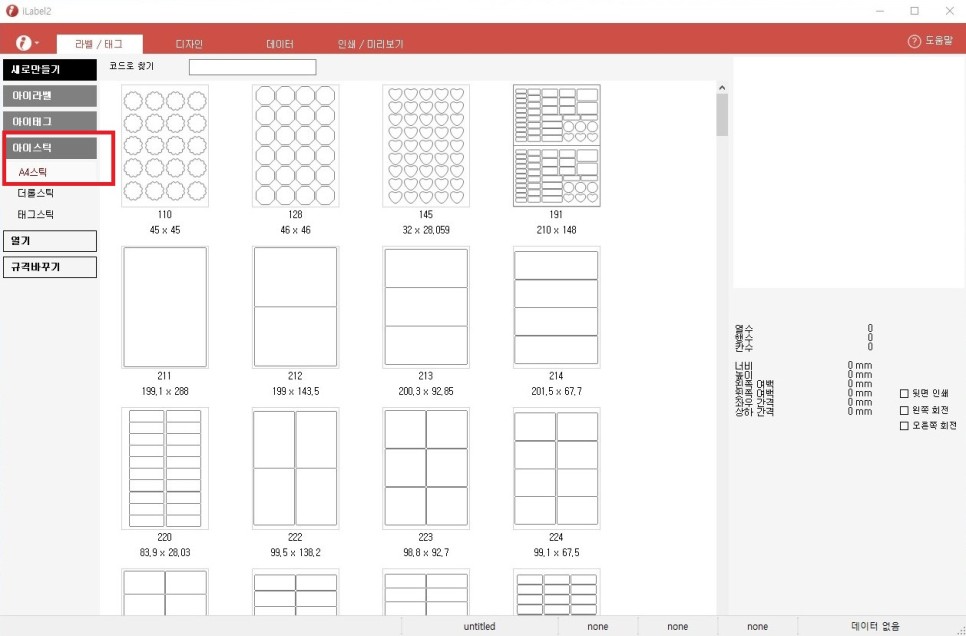The image size is (966, 636).
Task: Choose template 145 heart labels
Action: 426,146
